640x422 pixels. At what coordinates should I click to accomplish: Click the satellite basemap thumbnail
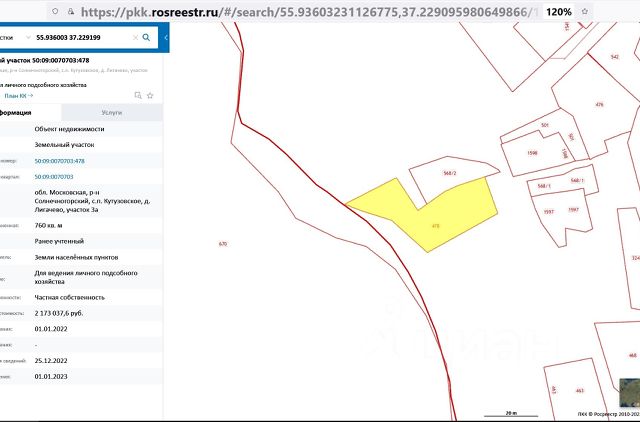(x=629, y=393)
